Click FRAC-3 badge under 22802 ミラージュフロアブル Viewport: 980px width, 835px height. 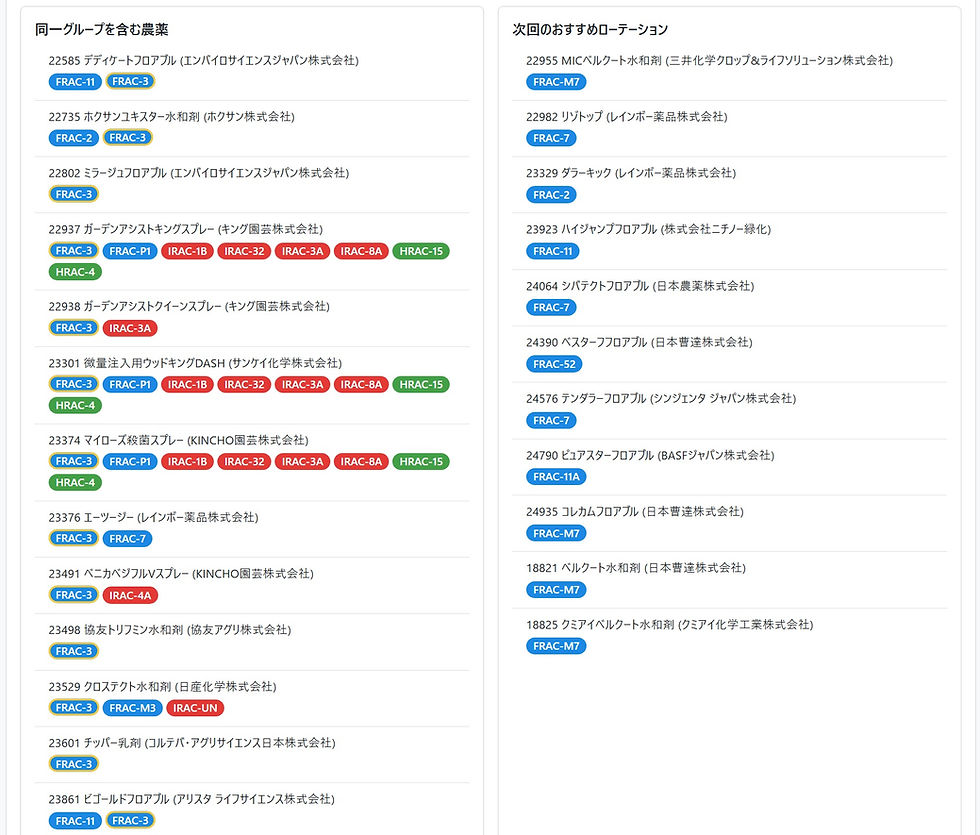[x=74, y=194]
